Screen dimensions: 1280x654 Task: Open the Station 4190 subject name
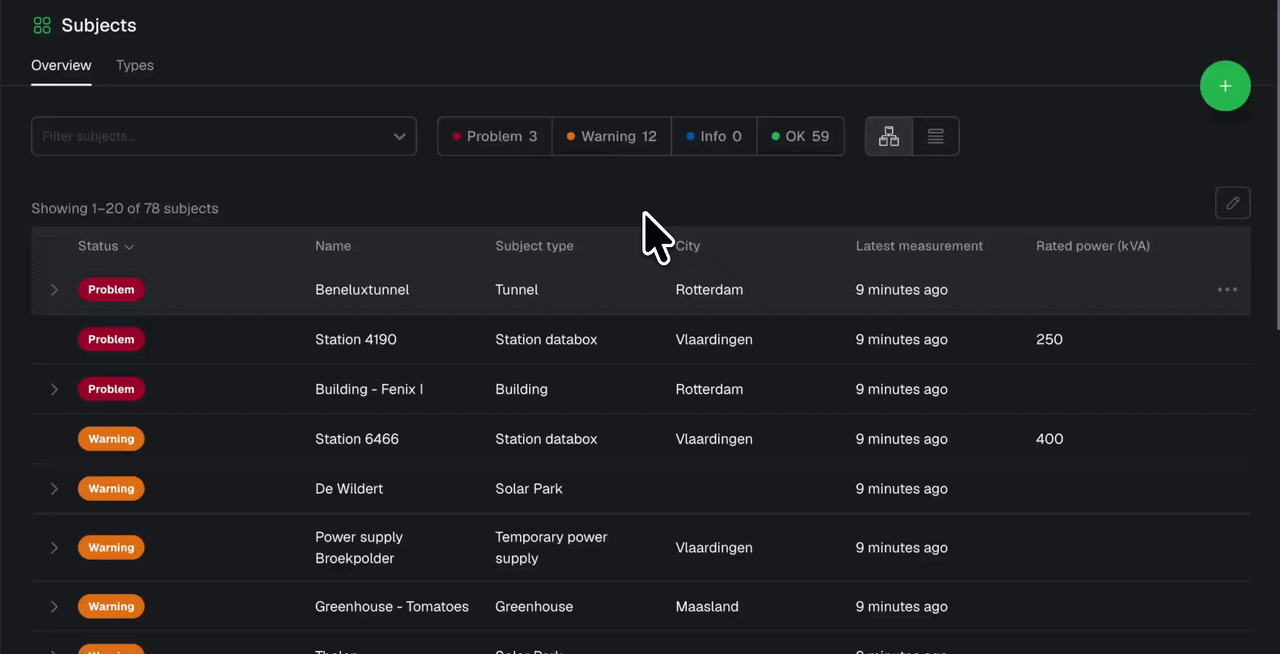356,339
